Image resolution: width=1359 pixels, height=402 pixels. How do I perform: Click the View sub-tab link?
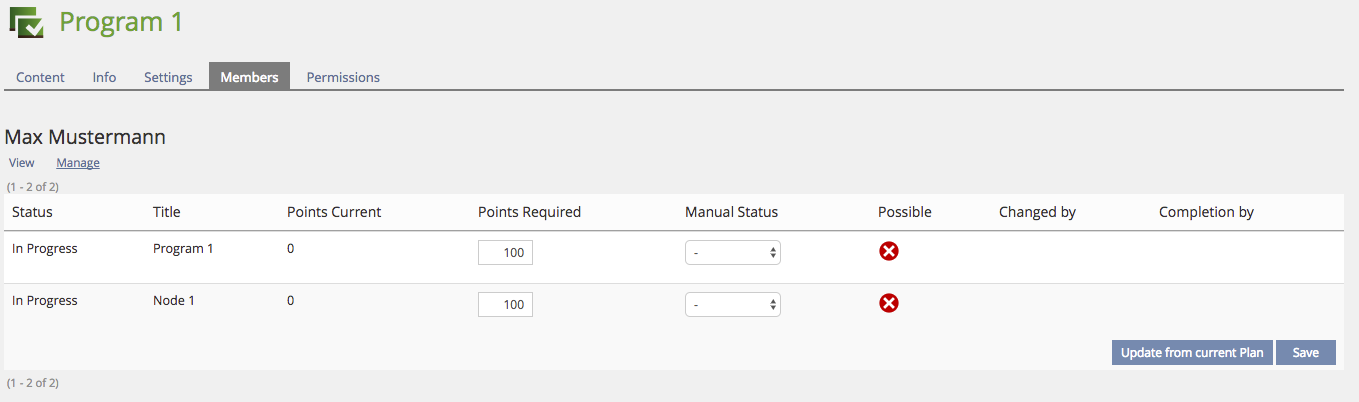click(21, 163)
